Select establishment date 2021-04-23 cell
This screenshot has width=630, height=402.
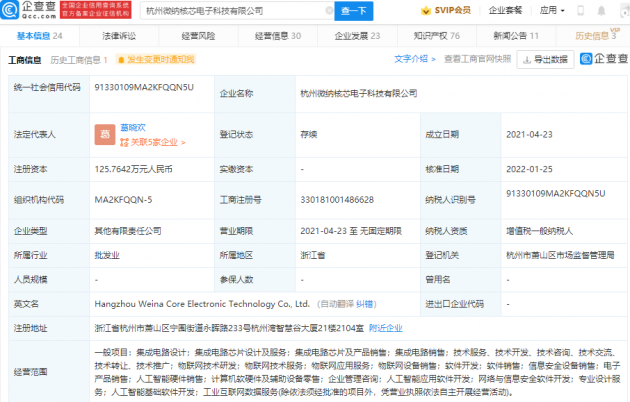tap(529, 135)
